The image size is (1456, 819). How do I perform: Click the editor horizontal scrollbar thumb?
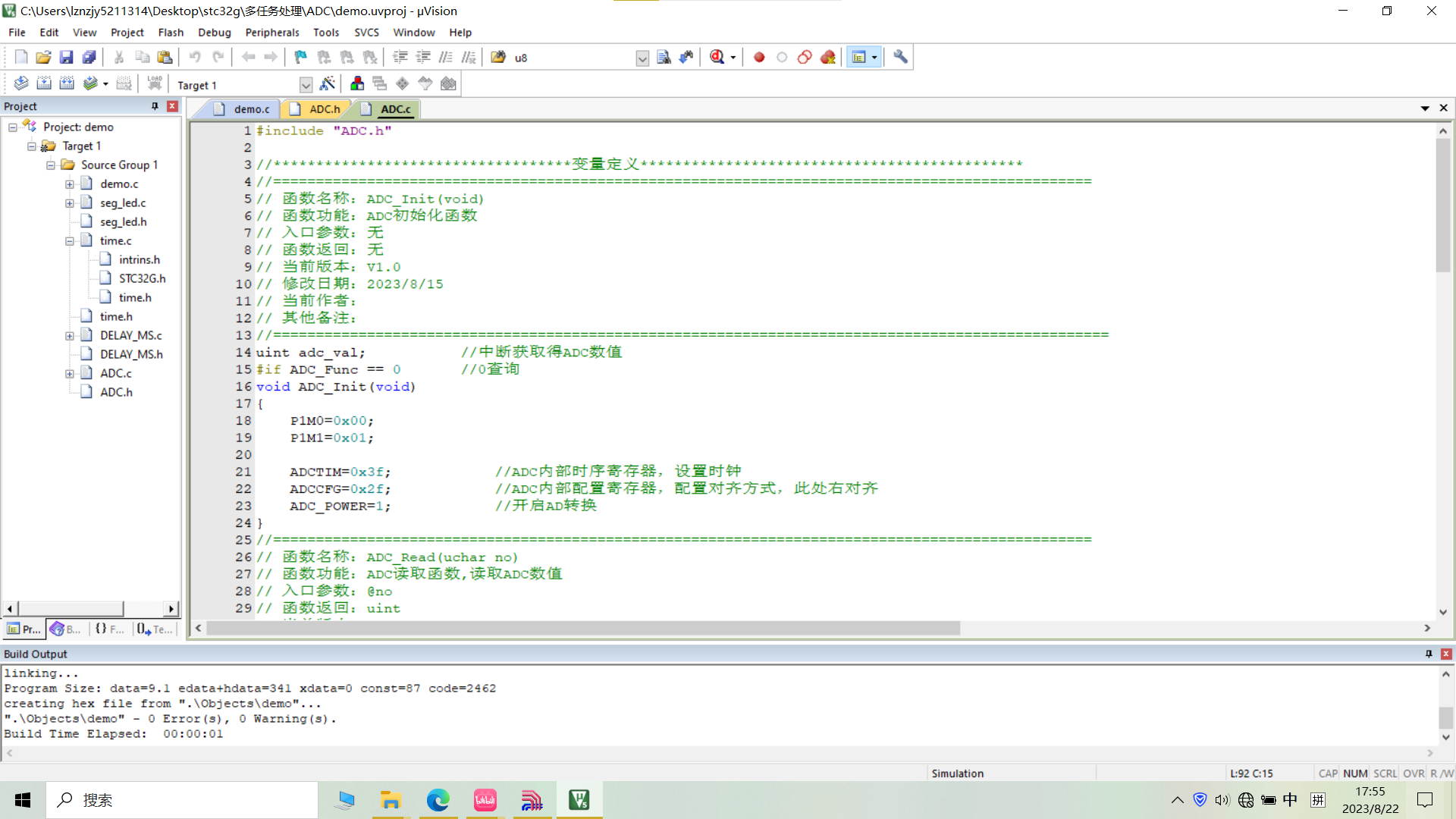tap(583, 628)
